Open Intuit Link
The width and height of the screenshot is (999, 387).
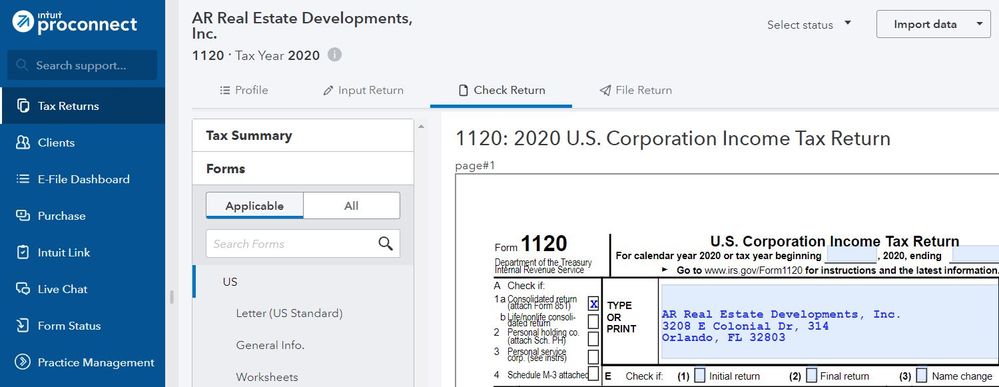pyautogui.click(x=82, y=252)
